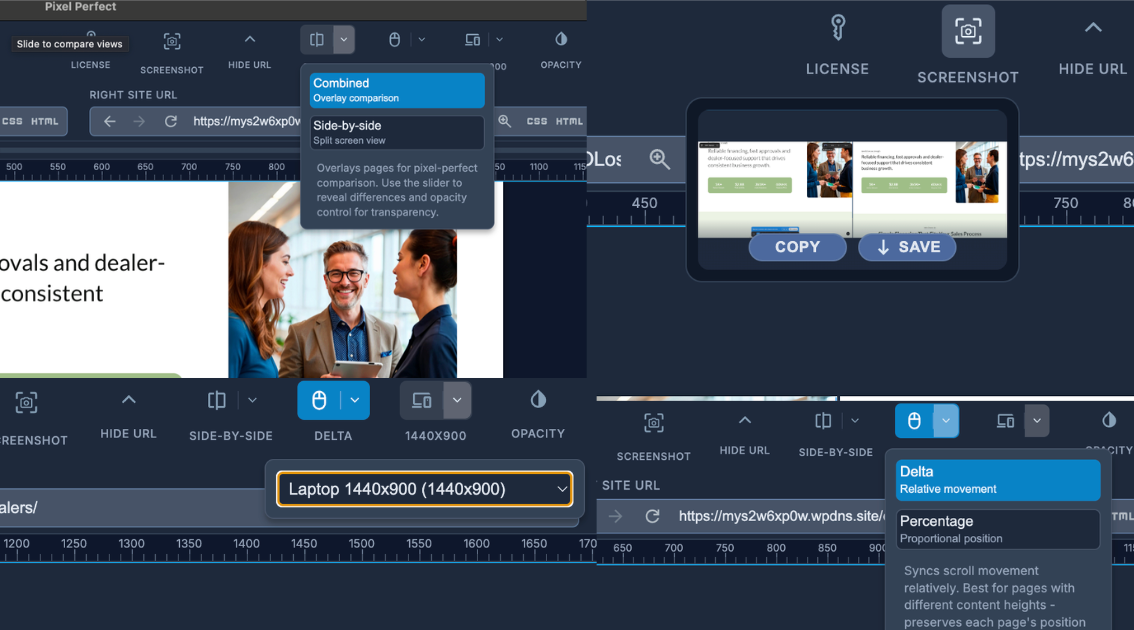Click the Screenshot capture icon in the top-right panel

point(967,30)
